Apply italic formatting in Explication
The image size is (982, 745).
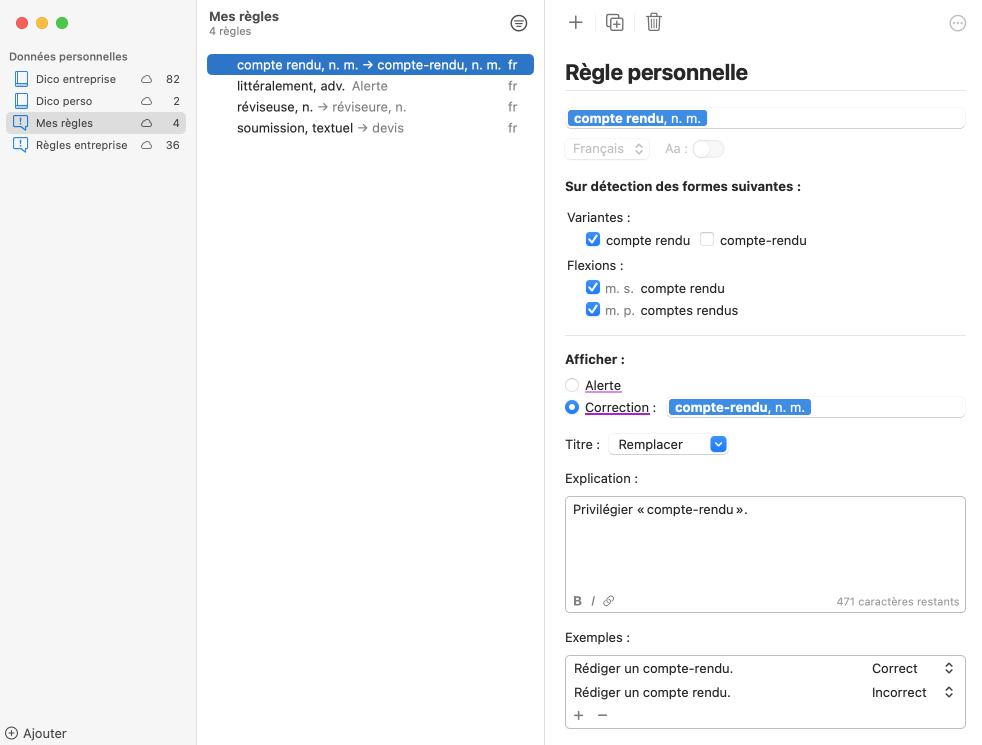(x=593, y=601)
